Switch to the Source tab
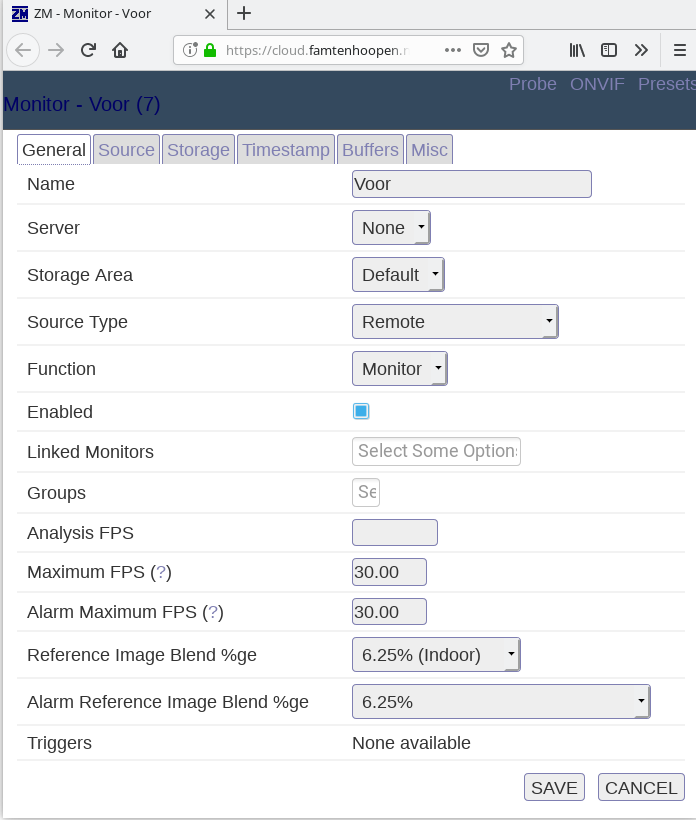696x820 pixels. pyautogui.click(x=126, y=150)
